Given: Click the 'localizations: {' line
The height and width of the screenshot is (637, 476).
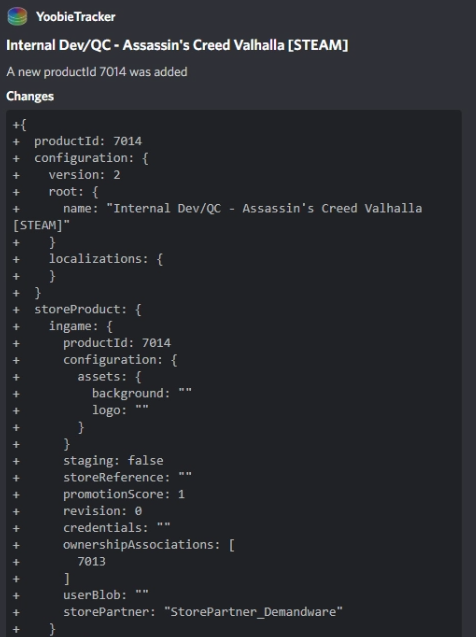Looking at the screenshot, I should tap(106, 259).
